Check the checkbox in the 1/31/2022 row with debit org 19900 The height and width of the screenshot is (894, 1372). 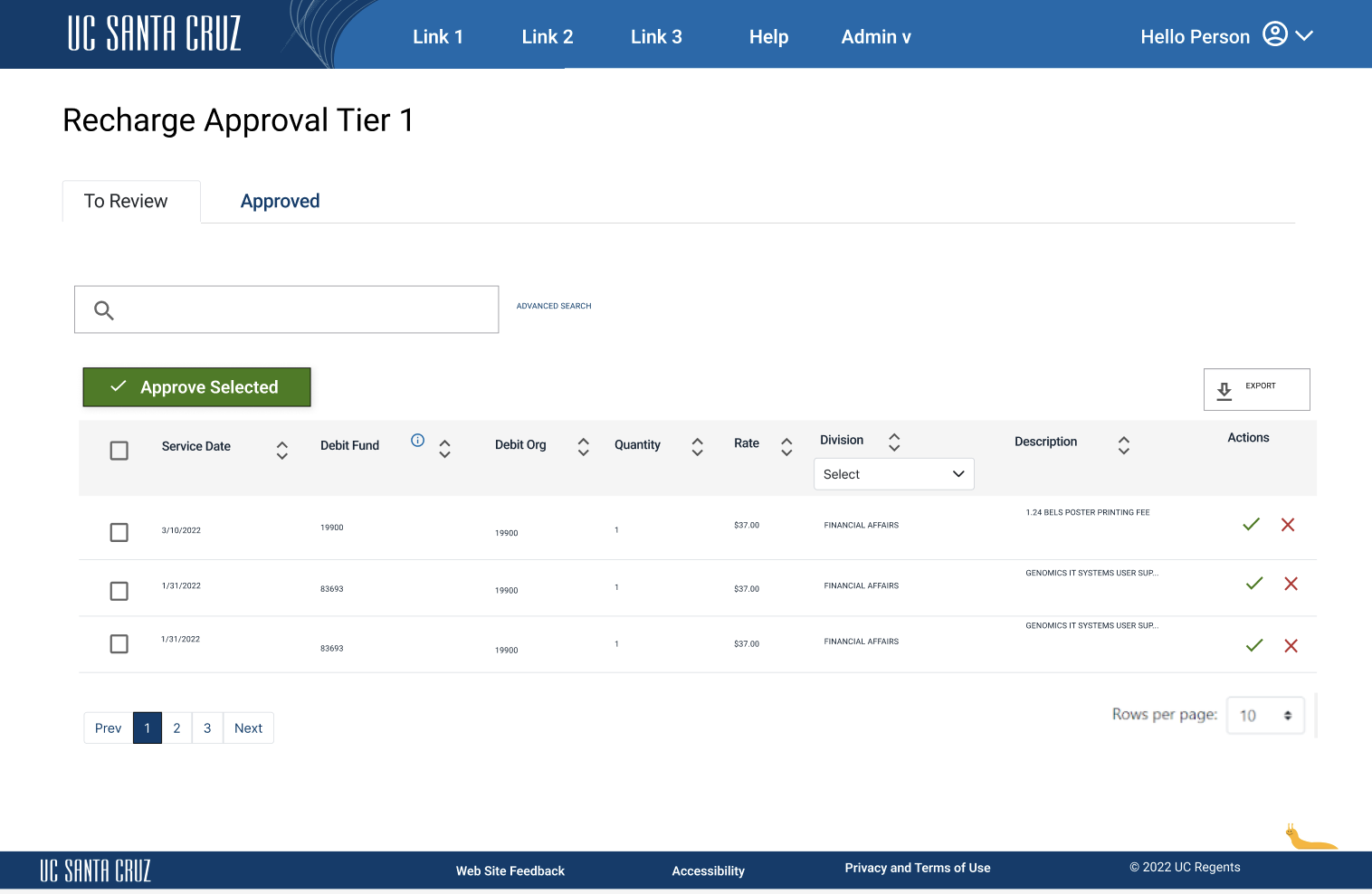coord(119,591)
